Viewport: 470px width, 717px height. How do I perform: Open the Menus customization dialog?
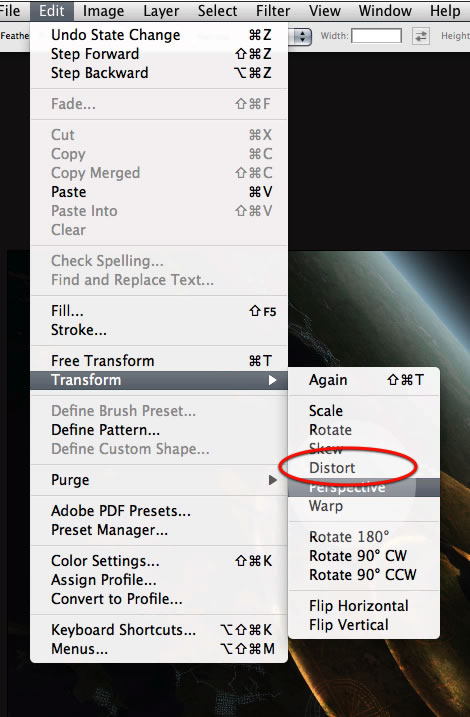point(159,649)
